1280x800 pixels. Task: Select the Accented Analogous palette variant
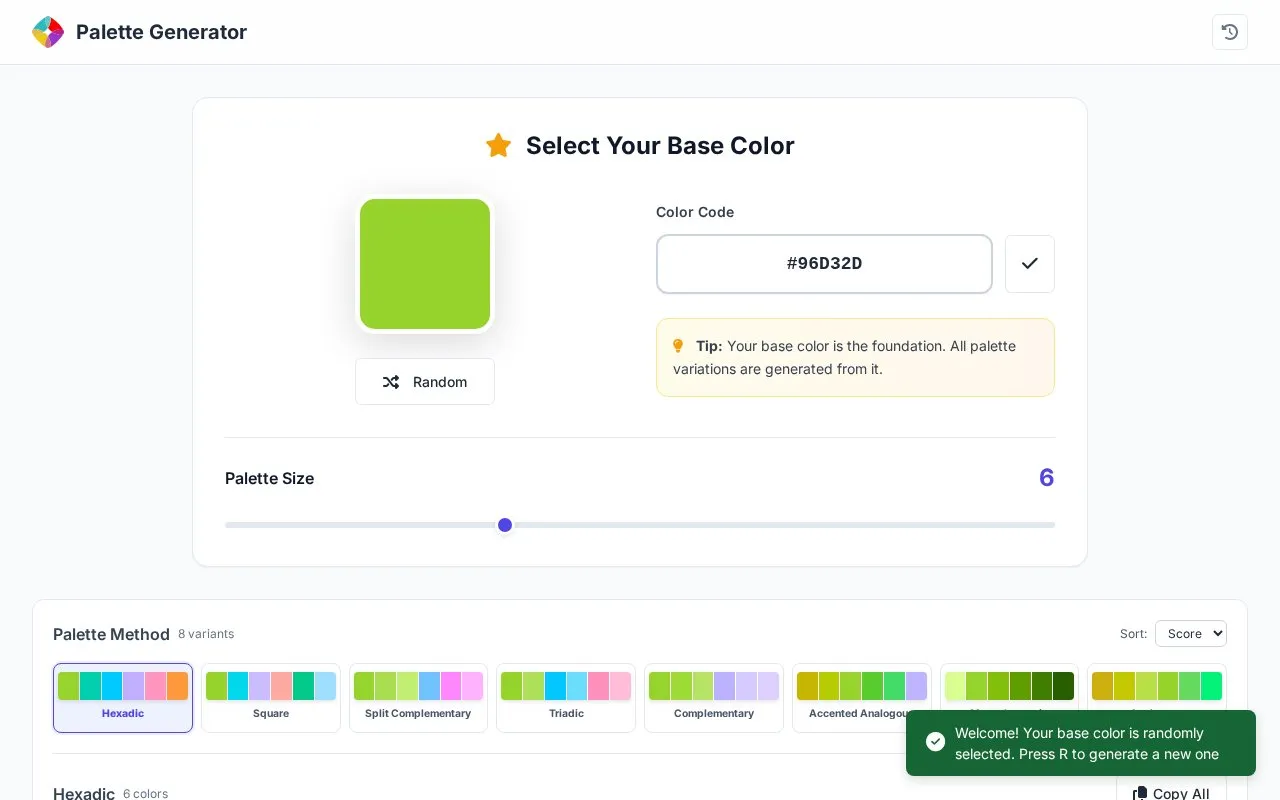tap(862, 698)
